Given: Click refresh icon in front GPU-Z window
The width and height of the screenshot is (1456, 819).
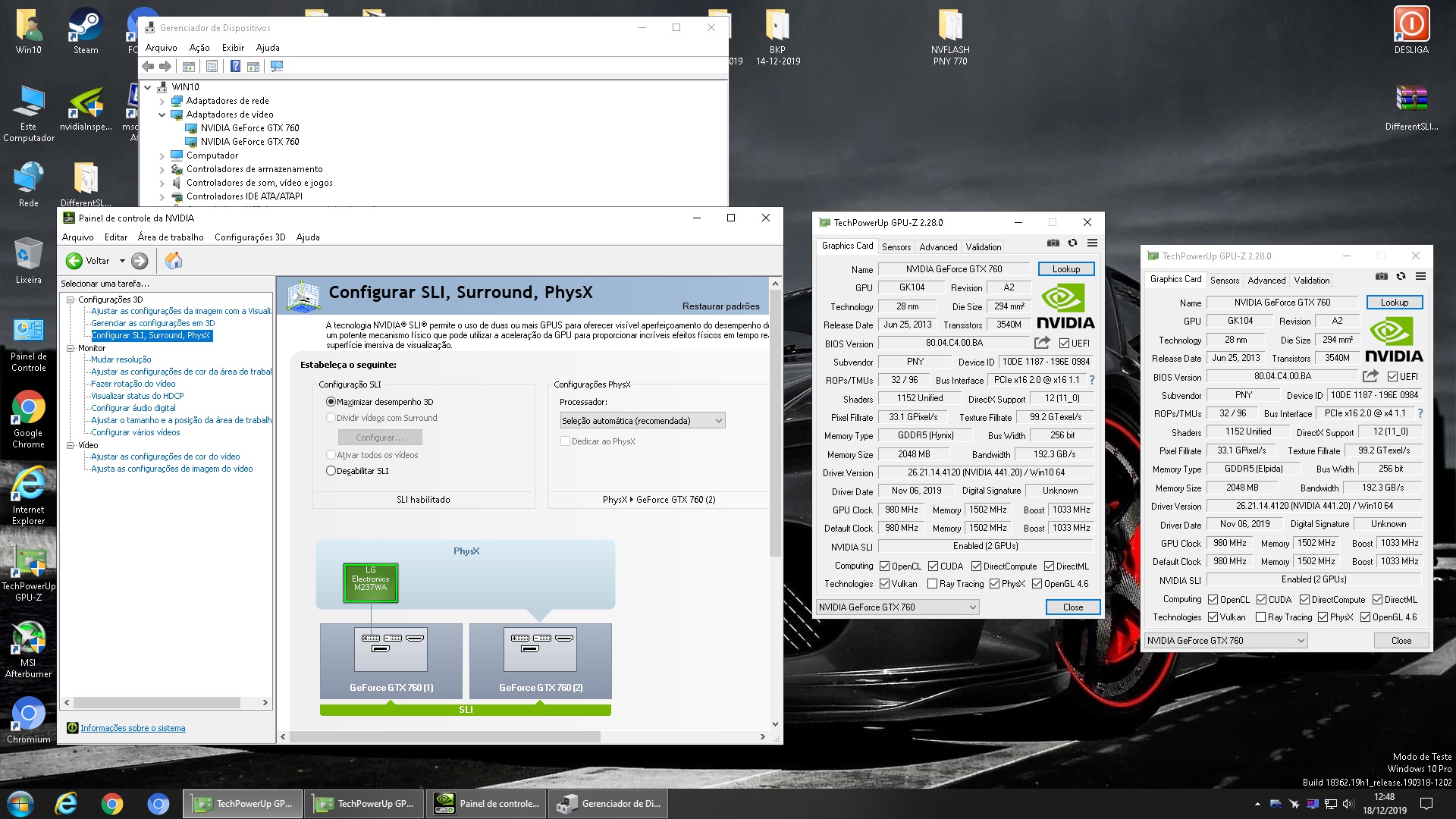Looking at the screenshot, I should pos(1072,243).
